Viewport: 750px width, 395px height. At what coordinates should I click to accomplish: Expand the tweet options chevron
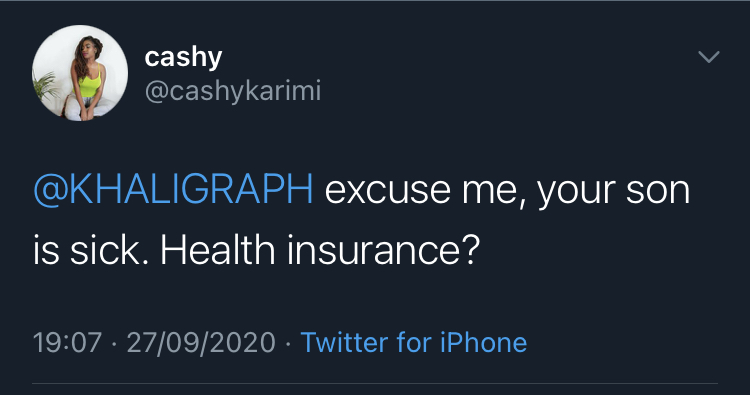click(x=708, y=57)
